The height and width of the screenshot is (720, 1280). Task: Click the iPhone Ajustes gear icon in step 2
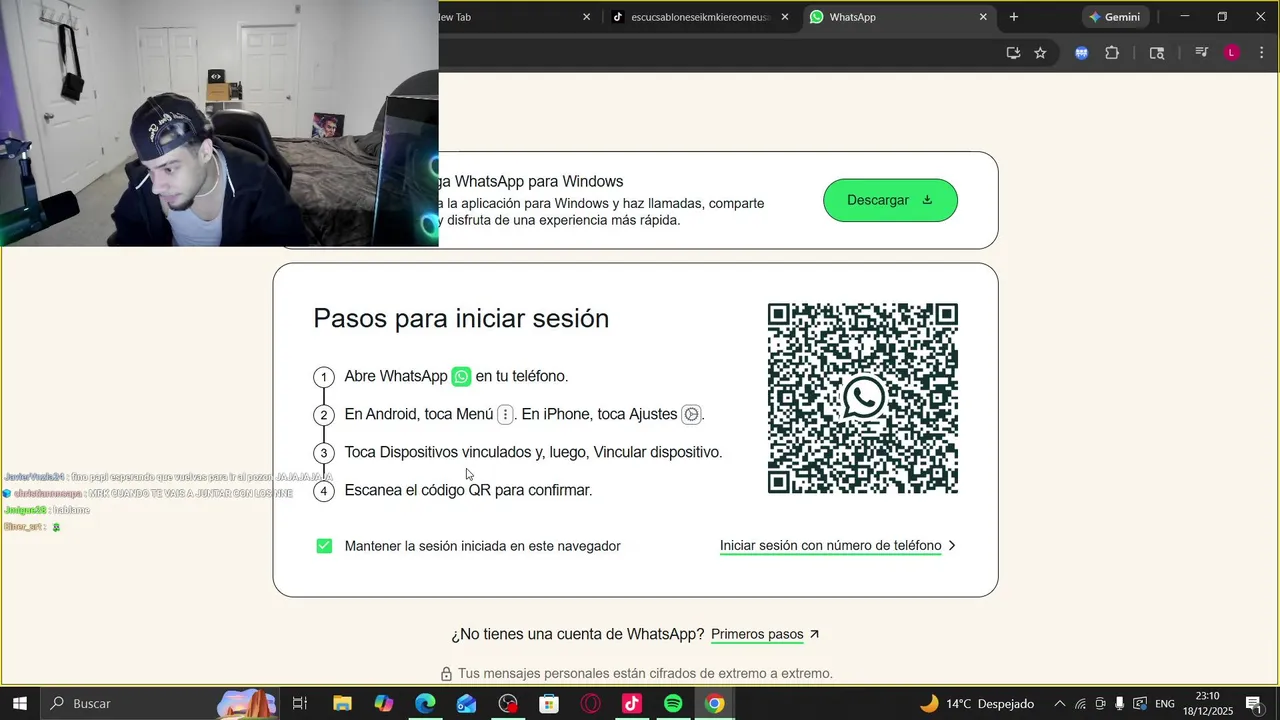[691, 414]
